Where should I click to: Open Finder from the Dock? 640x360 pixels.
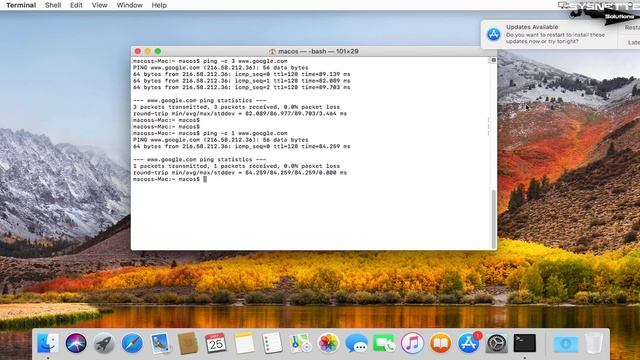point(48,343)
